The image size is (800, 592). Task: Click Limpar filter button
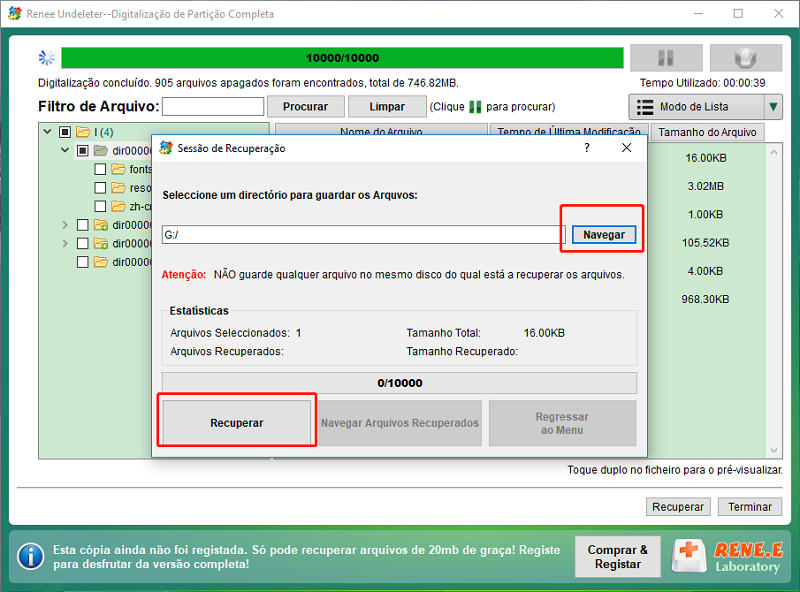387,107
